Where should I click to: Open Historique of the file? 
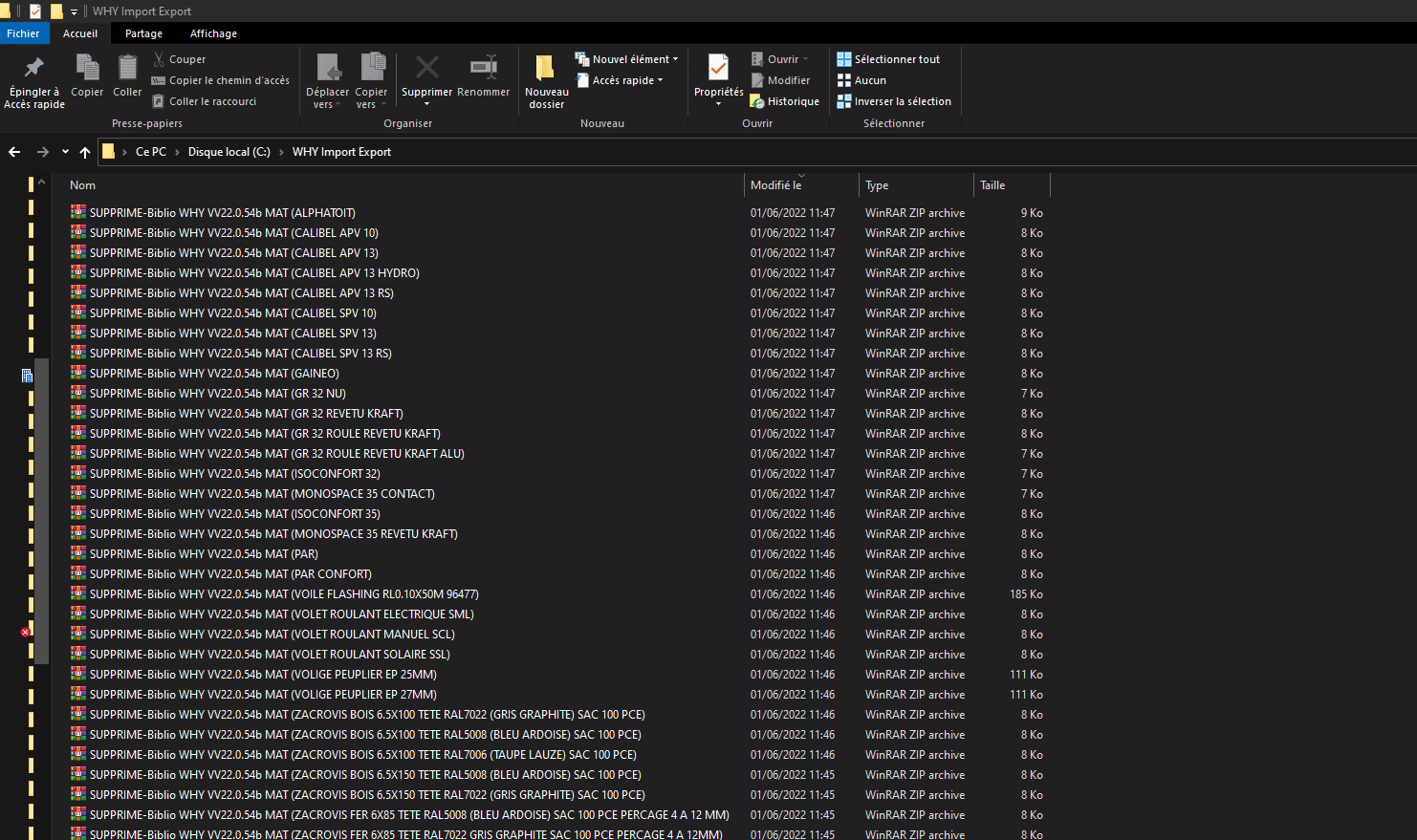pos(785,101)
